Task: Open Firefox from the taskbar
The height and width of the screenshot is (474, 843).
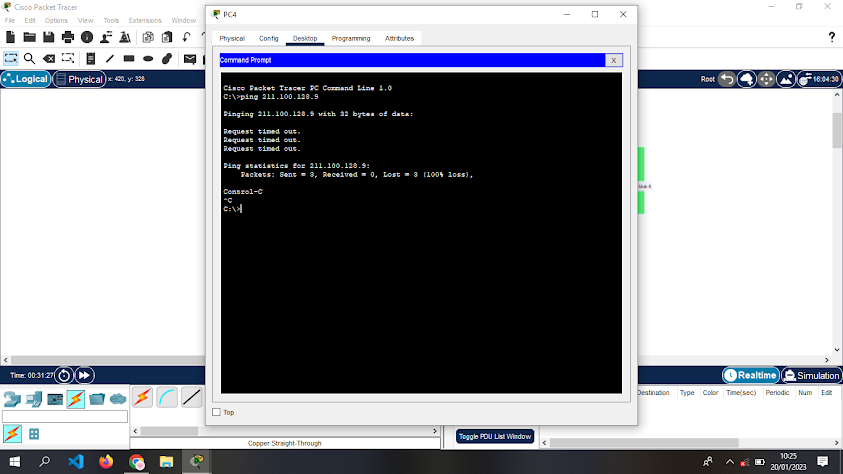Action: pos(106,462)
